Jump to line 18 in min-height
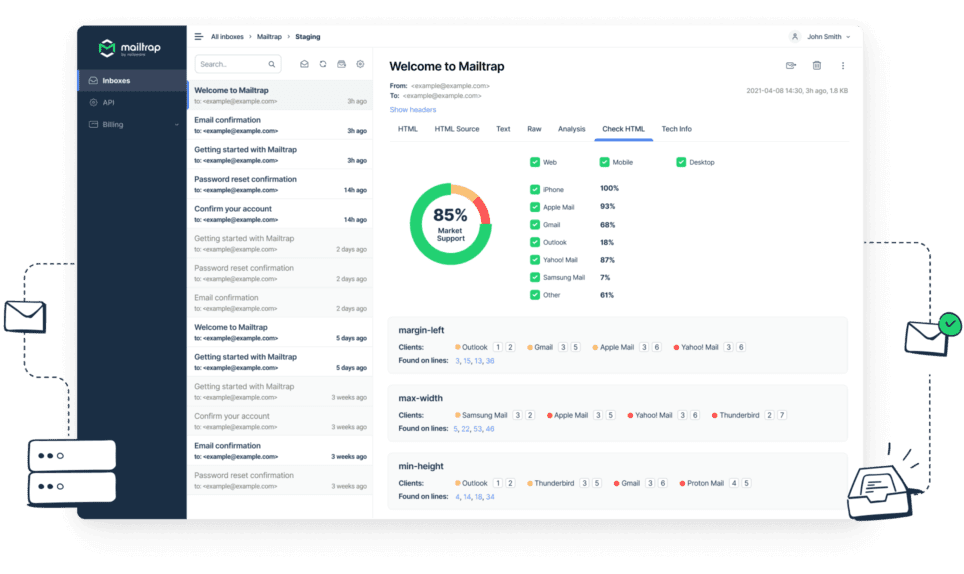Image resolution: width=964 pixels, height=574 pixels. [478, 497]
